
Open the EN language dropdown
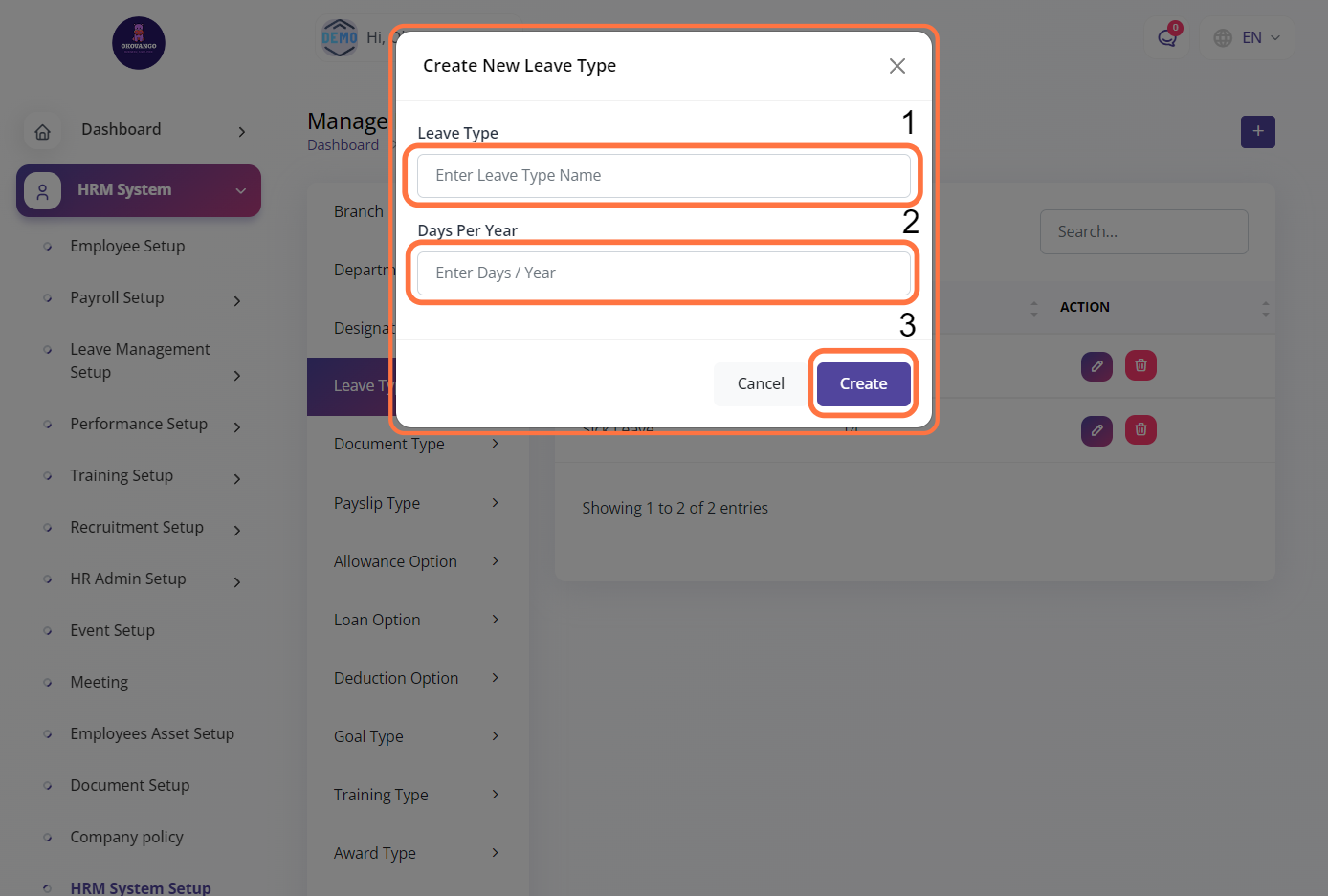click(x=1247, y=38)
